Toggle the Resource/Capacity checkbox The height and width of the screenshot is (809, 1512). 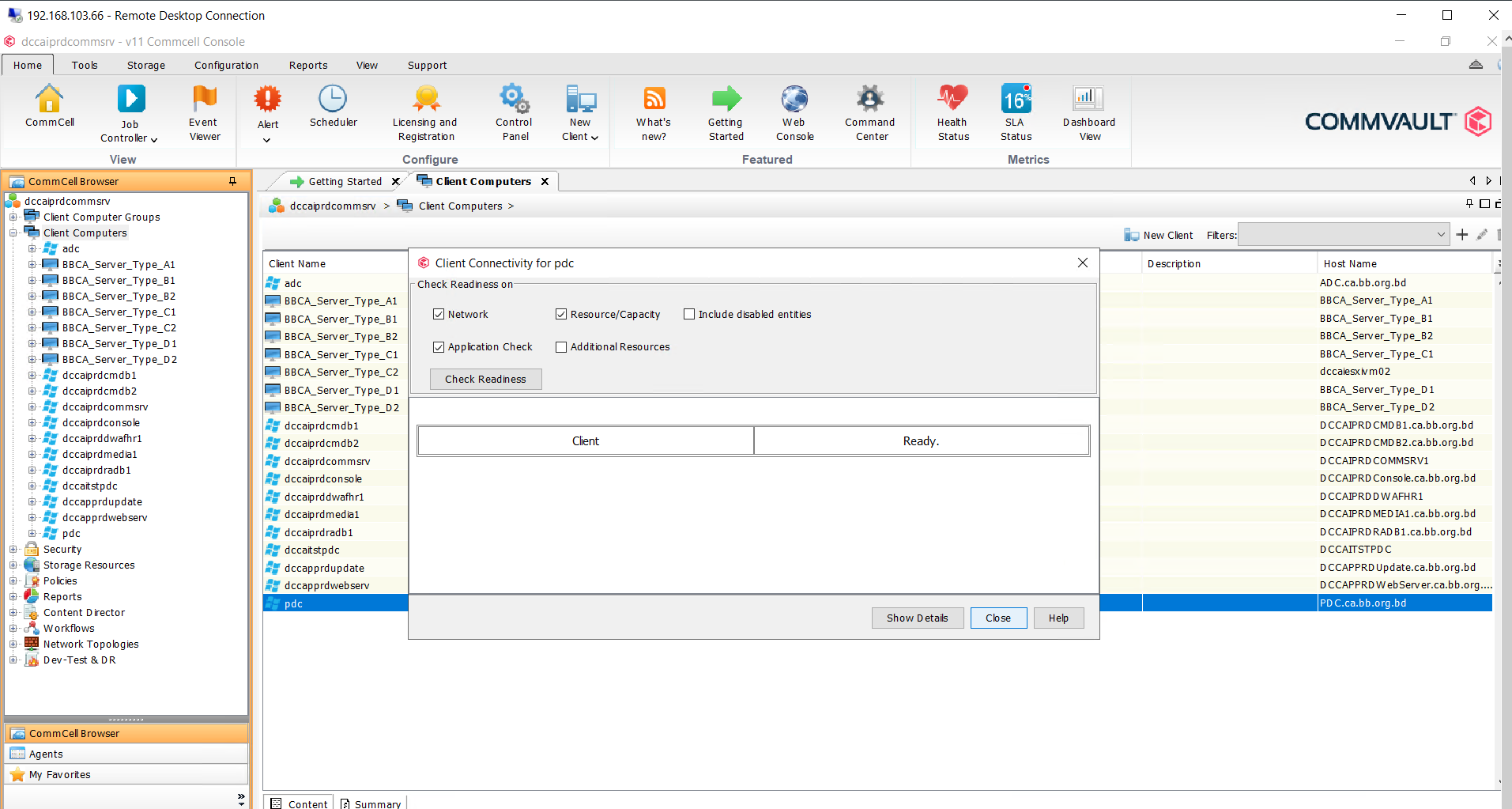tap(561, 314)
